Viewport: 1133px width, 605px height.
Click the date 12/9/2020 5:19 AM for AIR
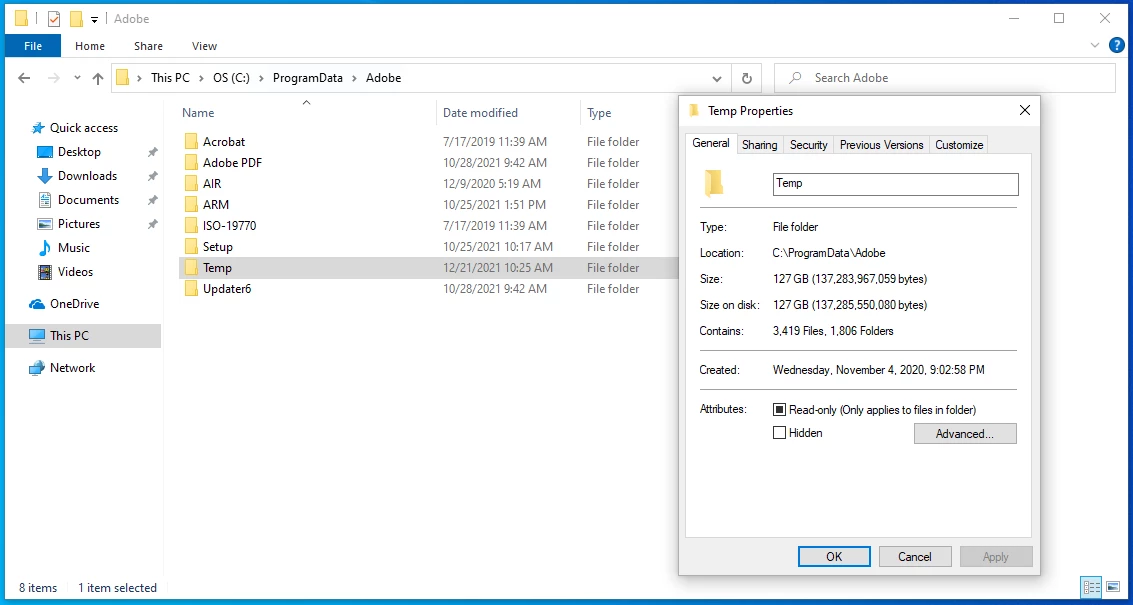[x=491, y=184]
